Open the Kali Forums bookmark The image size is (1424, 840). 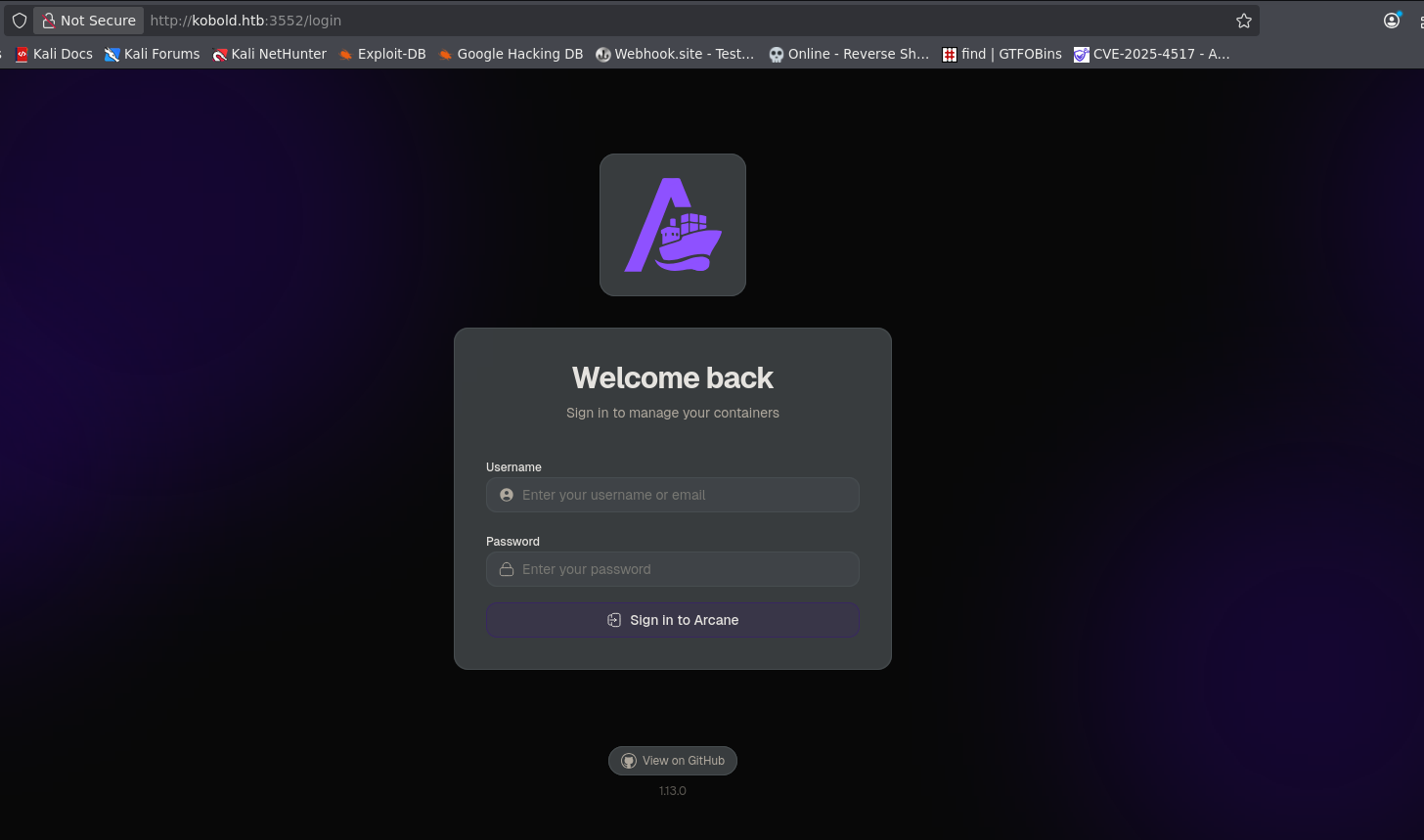[x=153, y=54]
